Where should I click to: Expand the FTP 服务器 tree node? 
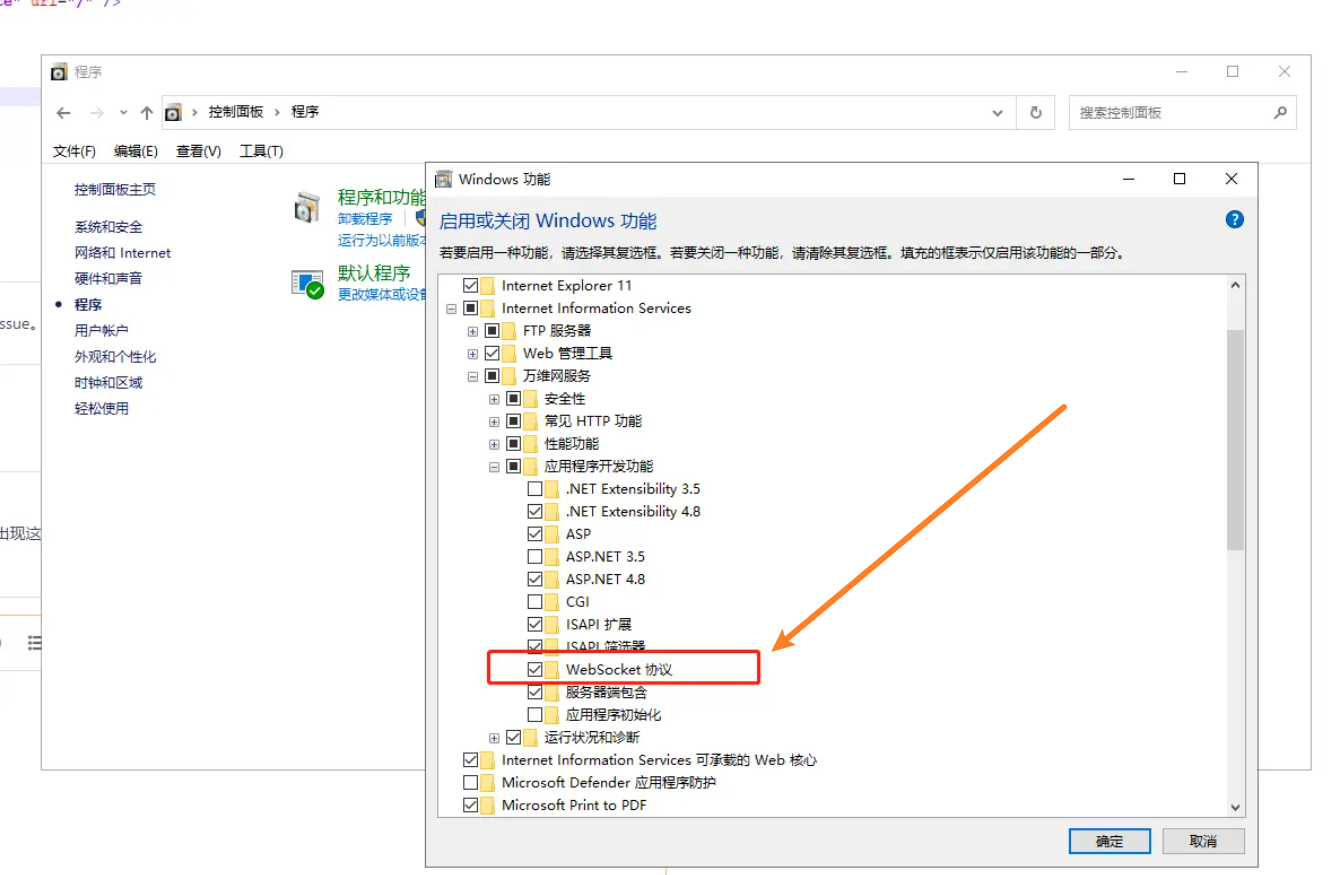pos(473,331)
